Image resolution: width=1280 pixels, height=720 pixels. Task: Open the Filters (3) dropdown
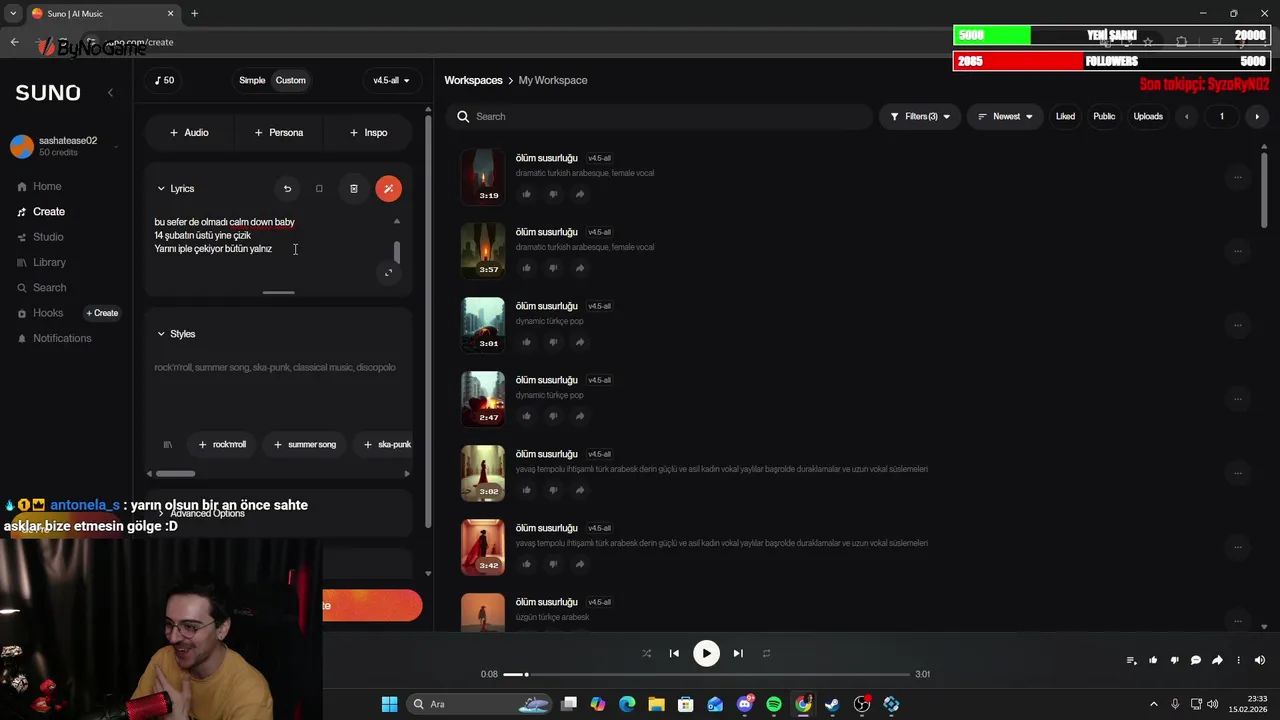pyautogui.click(x=920, y=116)
